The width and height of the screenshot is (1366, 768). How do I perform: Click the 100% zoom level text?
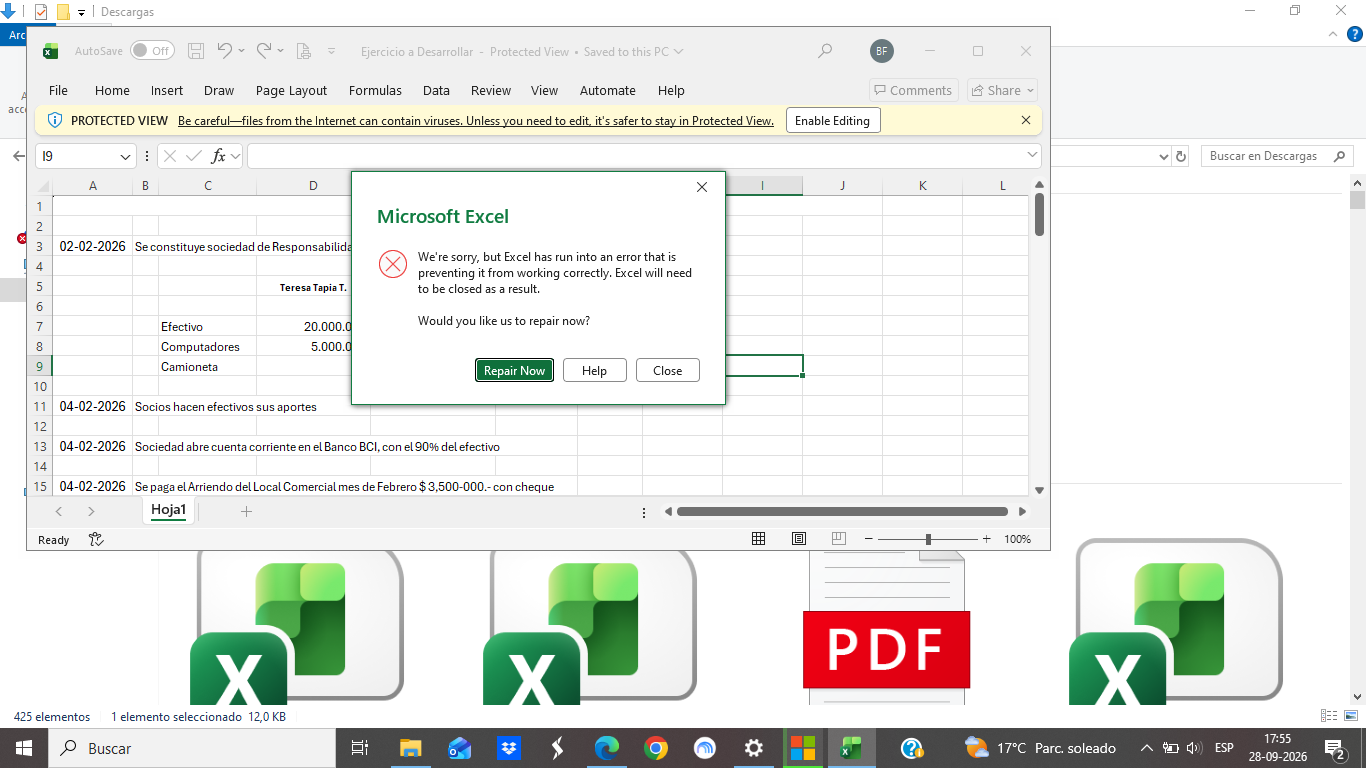1017,539
